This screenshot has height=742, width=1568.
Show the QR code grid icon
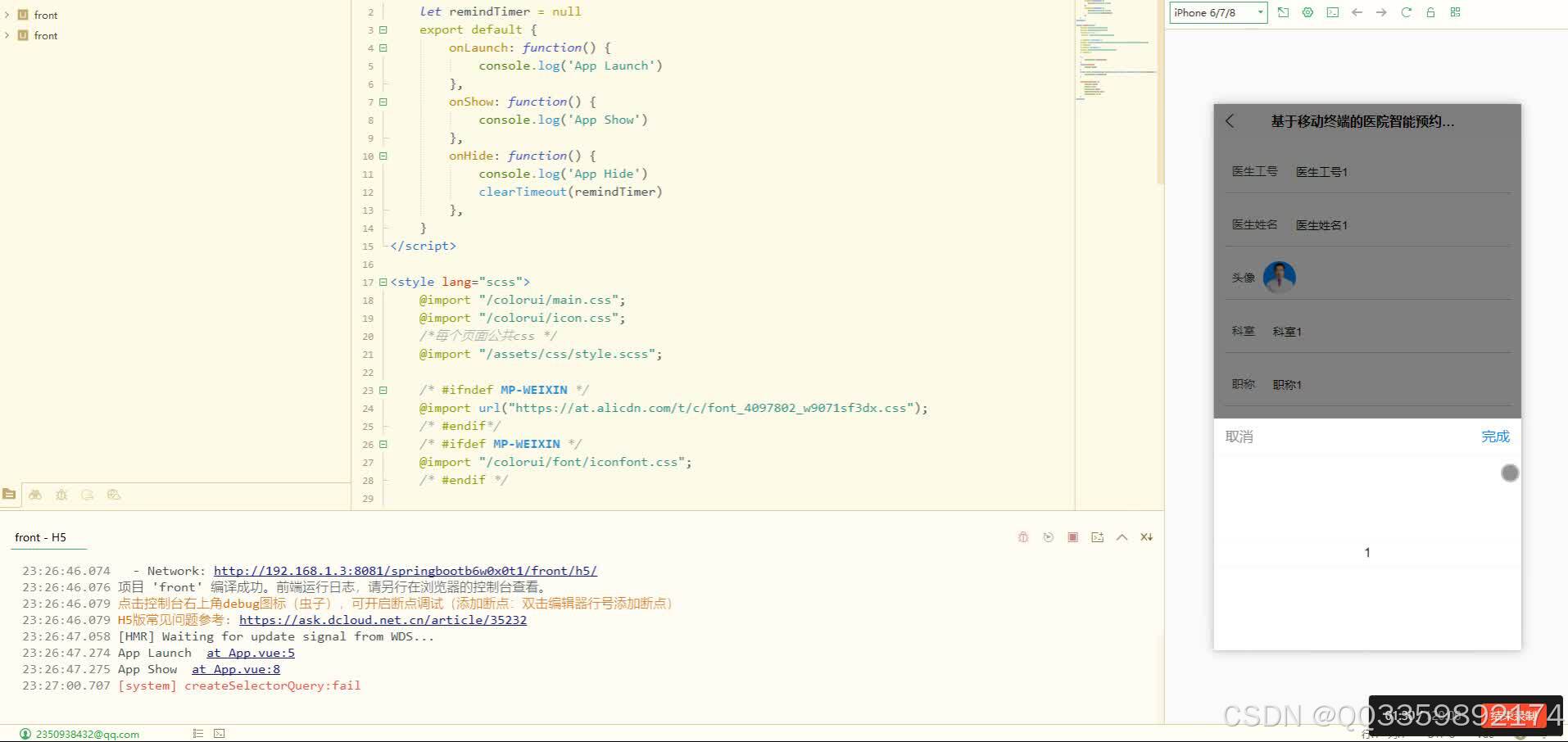click(x=1456, y=12)
